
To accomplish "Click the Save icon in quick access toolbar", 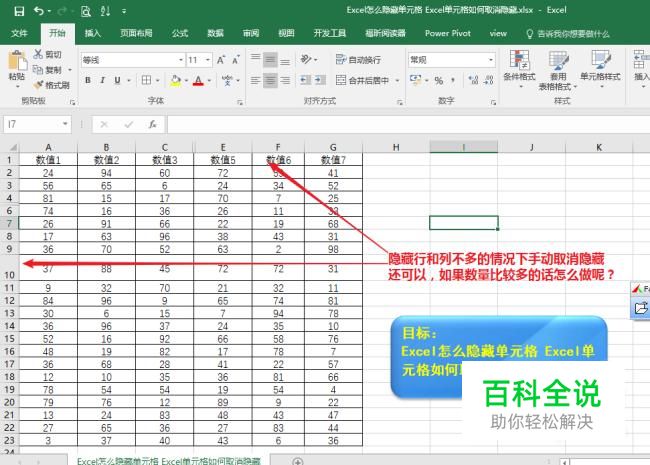I will tap(19, 11).
